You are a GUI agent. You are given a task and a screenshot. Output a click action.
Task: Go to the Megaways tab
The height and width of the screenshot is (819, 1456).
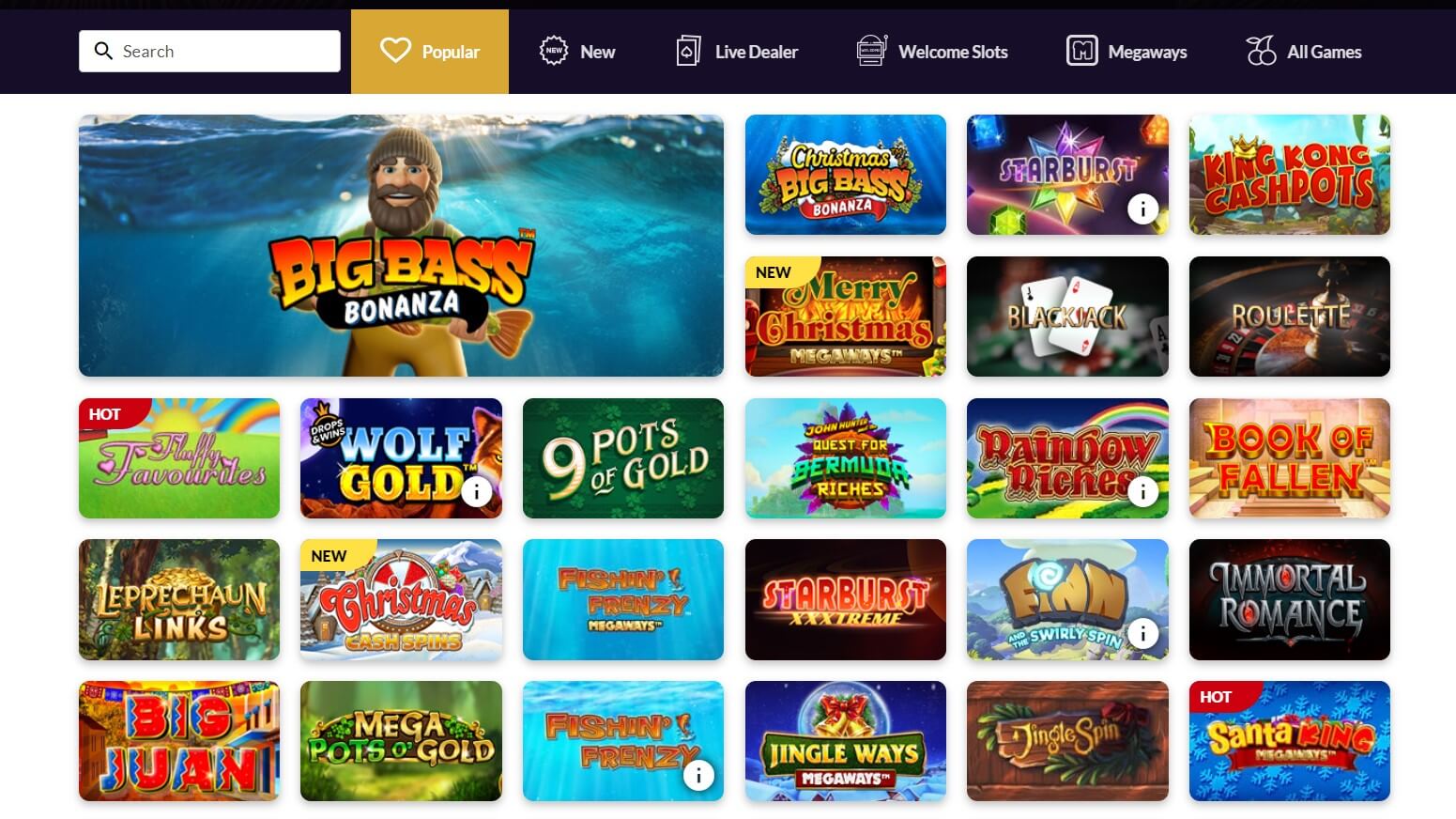click(1126, 52)
